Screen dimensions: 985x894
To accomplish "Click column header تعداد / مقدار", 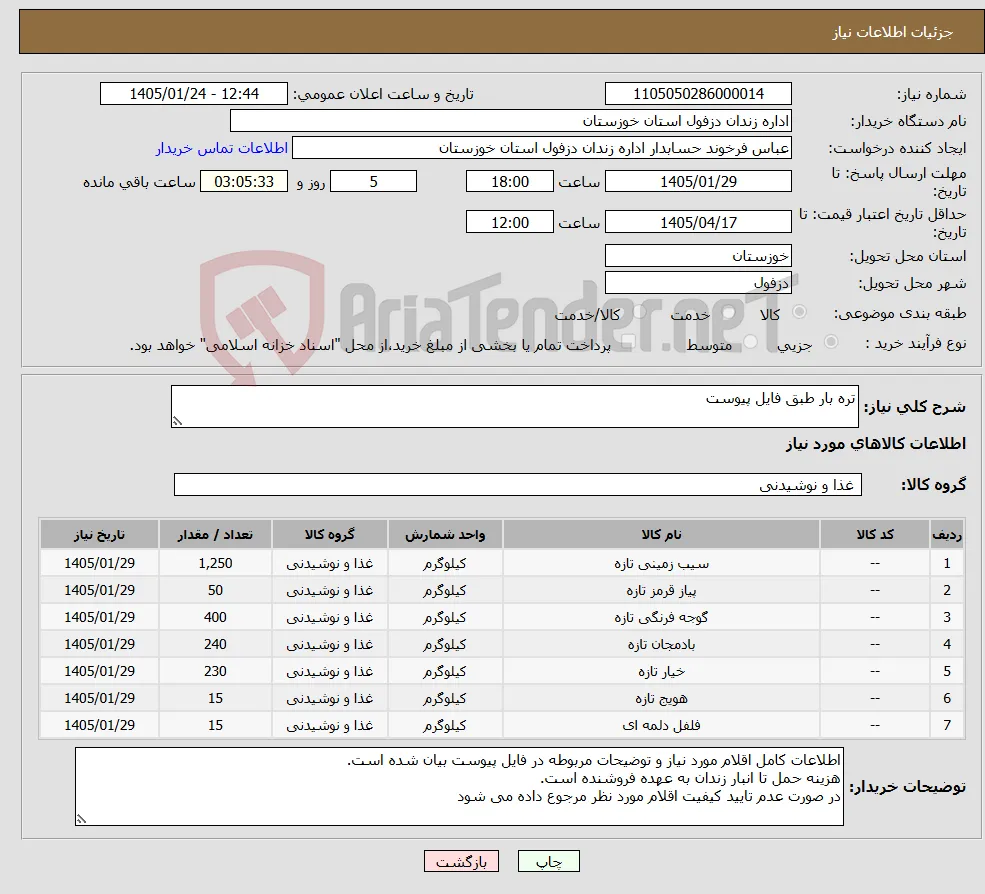I will click(215, 535).
